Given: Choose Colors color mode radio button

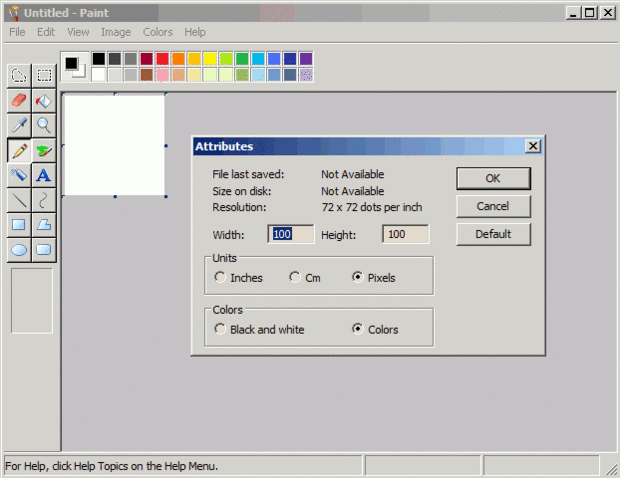Looking at the screenshot, I should tap(357, 329).
